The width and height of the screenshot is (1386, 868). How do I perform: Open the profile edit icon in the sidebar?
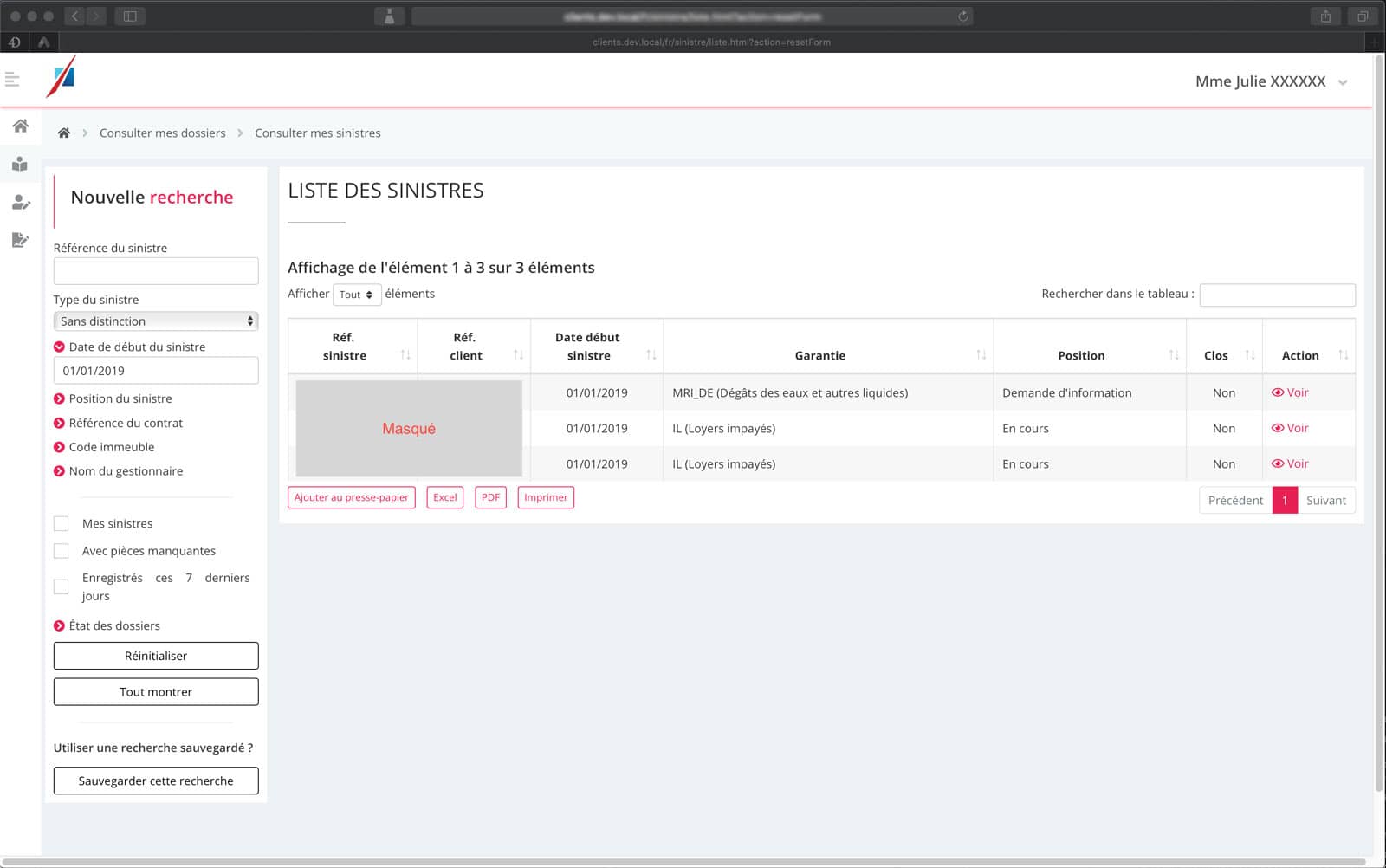pos(19,204)
